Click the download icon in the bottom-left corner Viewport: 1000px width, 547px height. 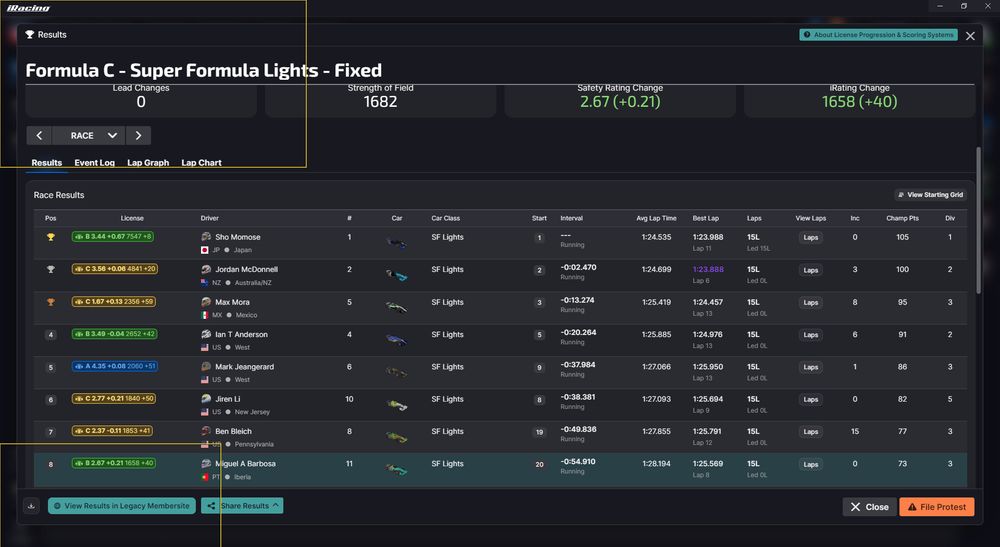point(31,506)
